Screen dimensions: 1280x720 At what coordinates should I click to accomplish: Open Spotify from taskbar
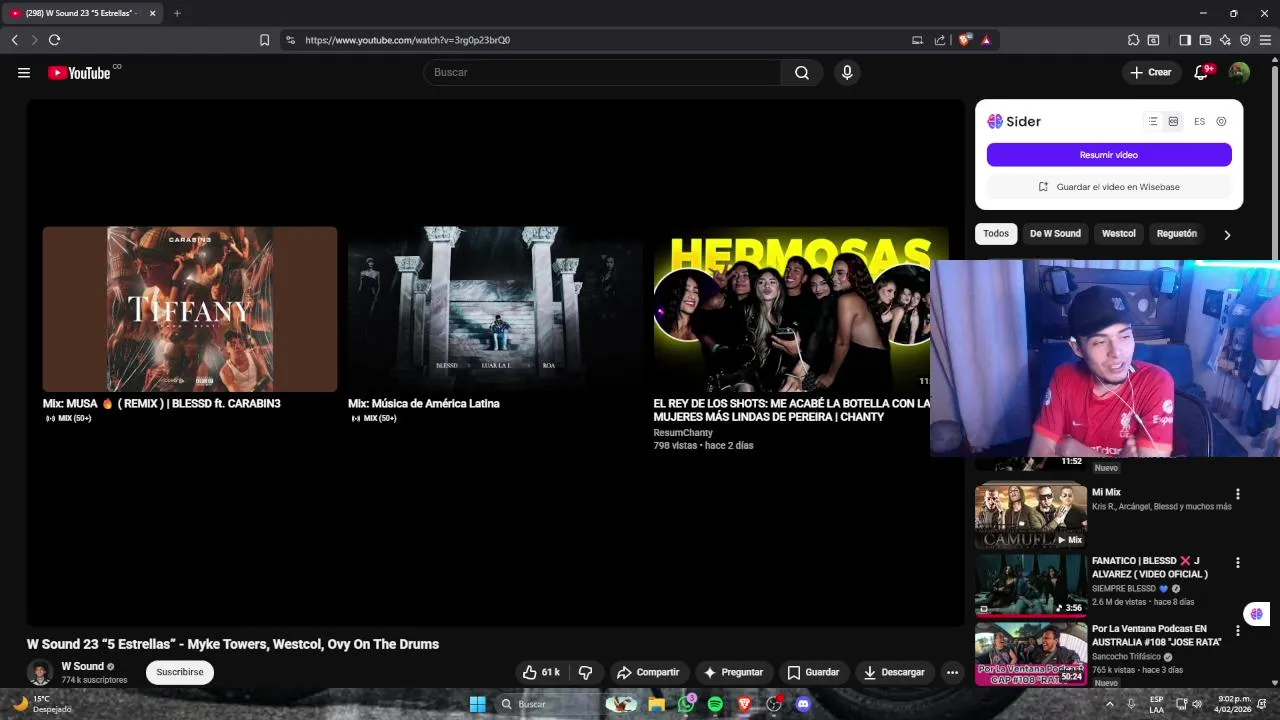pyautogui.click(x=715, y=704)
